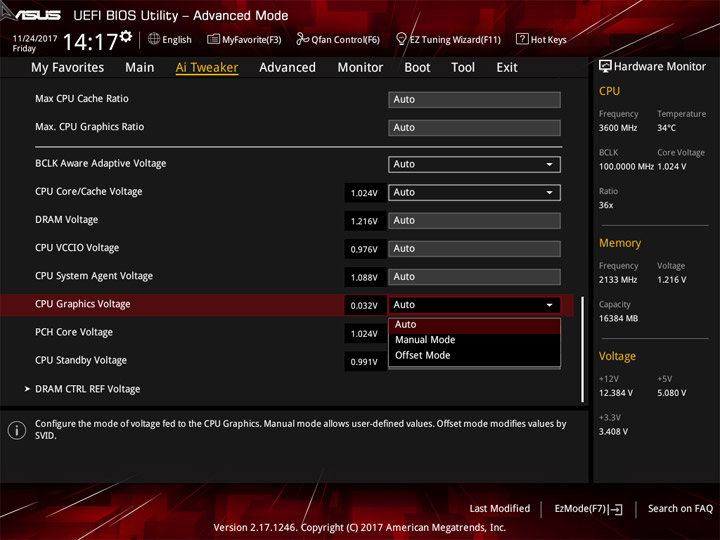720x540 pixels.
Task: Click the Max. CPU Graphics Ratio field
Action: coord(474,128)
